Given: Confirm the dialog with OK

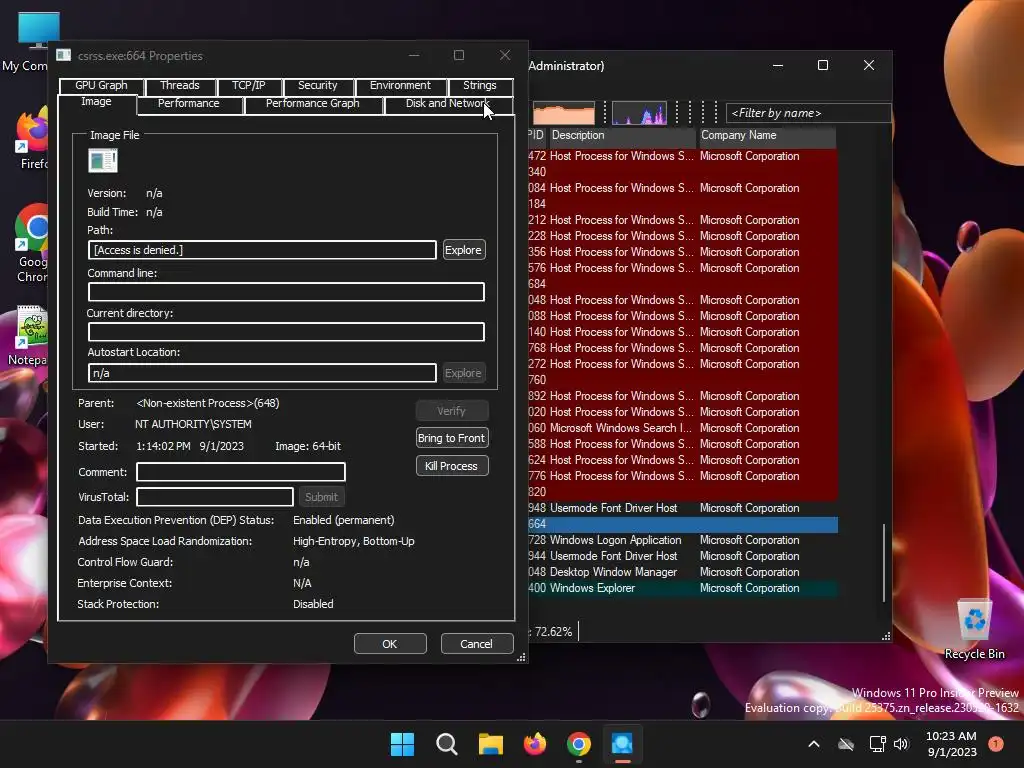Looking at the screenshot, I should [390, 644].
